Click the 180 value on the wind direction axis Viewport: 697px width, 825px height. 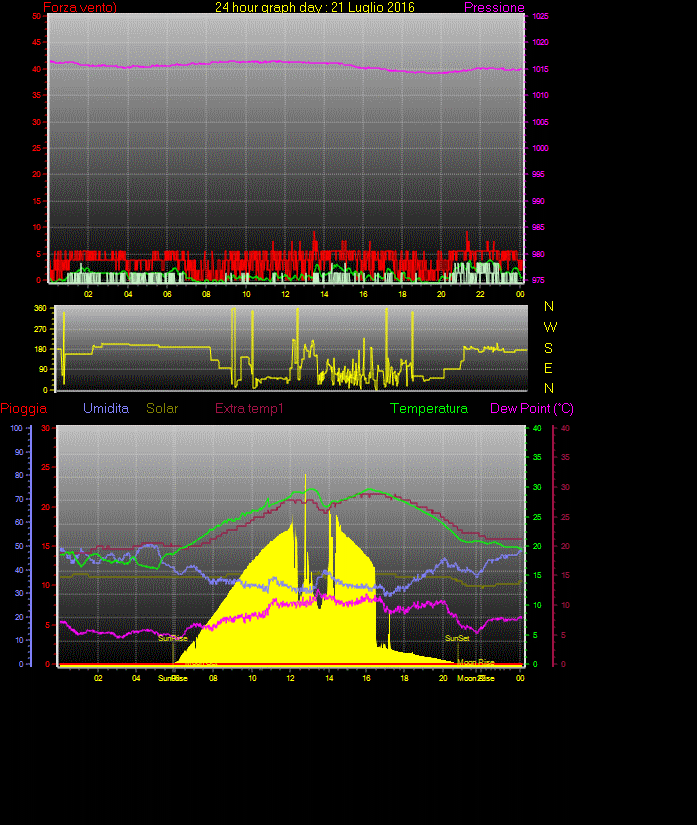tap(41, 349)
